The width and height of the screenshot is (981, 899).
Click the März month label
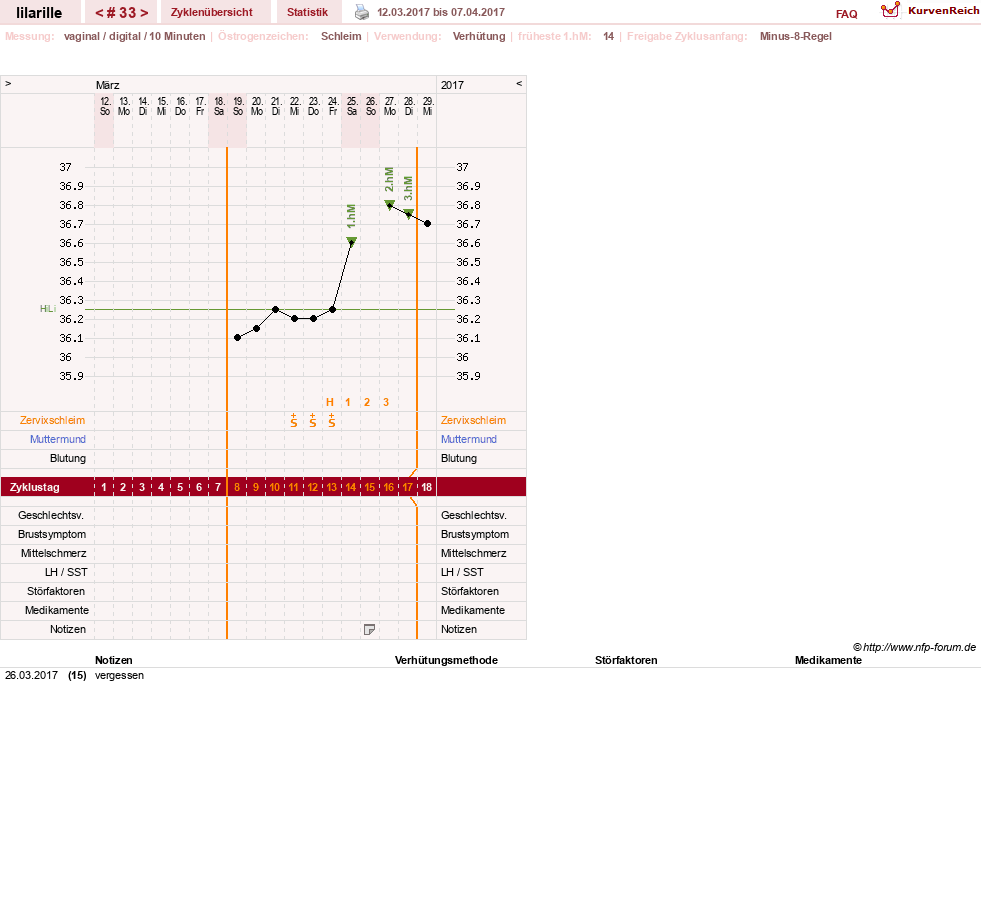(108, 85)
